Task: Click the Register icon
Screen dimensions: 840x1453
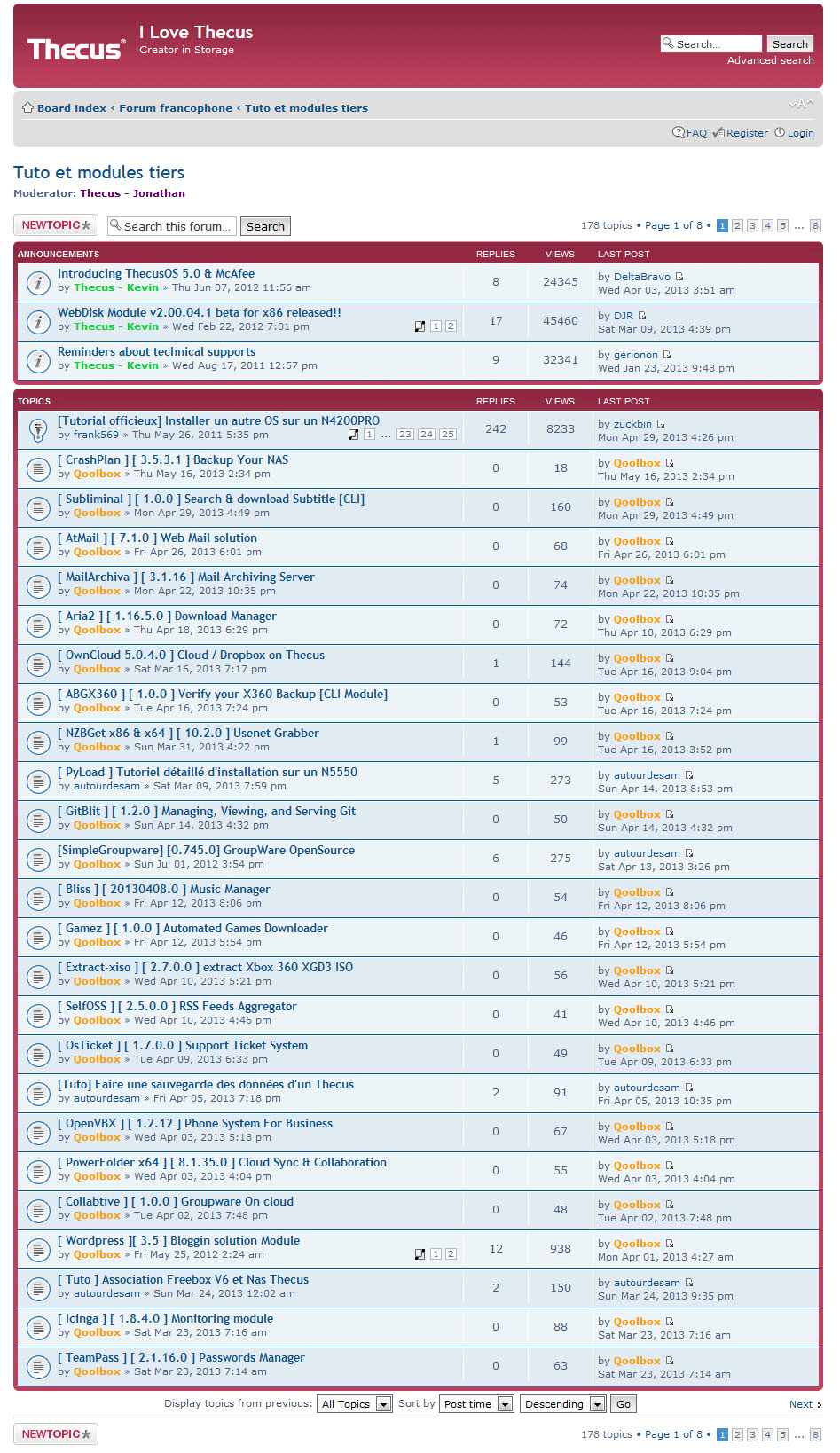Action: point(718,132)
